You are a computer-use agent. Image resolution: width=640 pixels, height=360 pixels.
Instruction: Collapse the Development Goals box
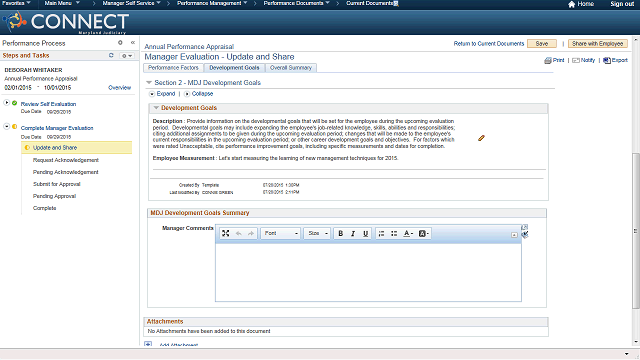point(156,108)
